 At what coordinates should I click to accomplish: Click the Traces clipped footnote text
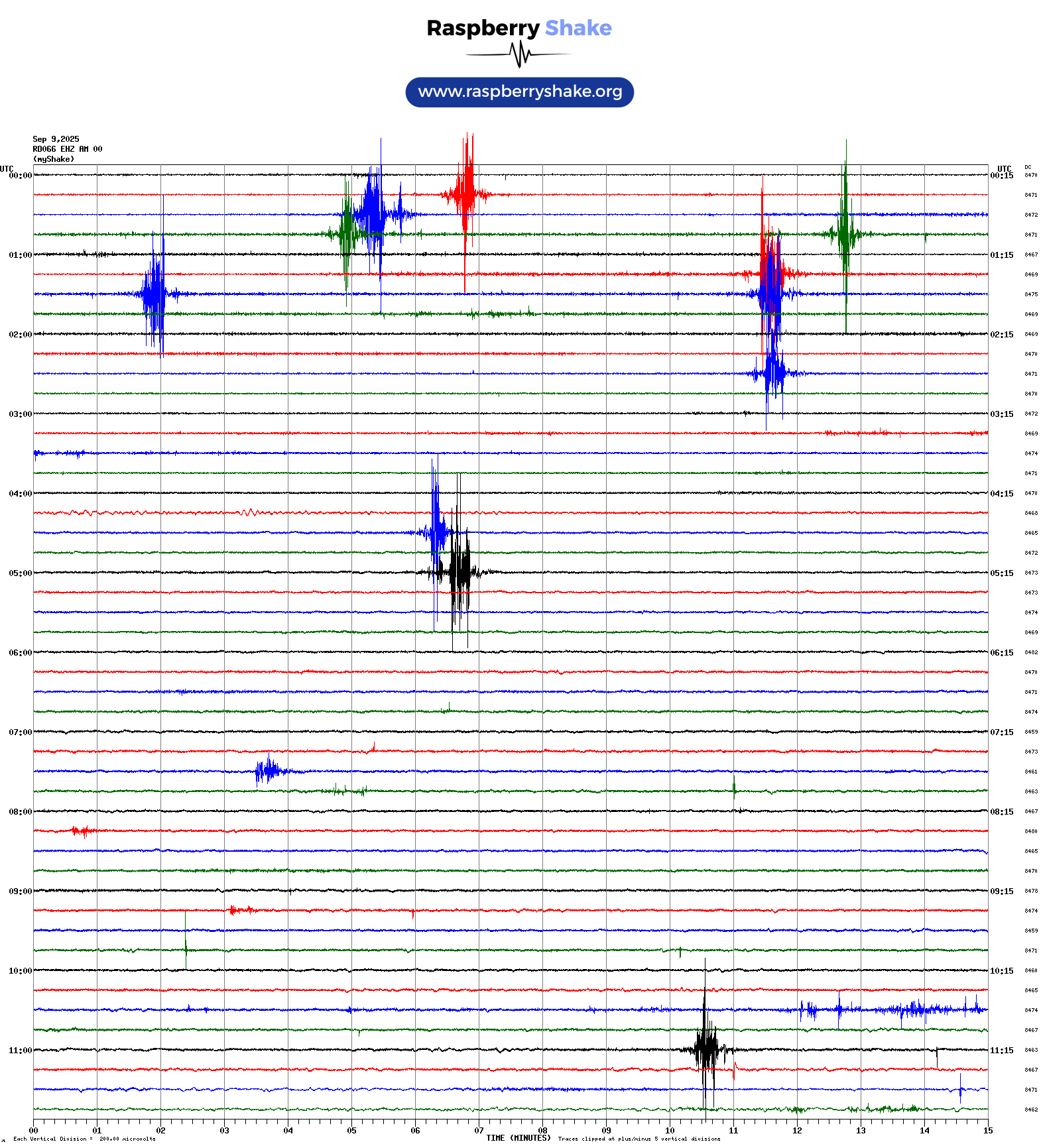[x=639, y=1139]
